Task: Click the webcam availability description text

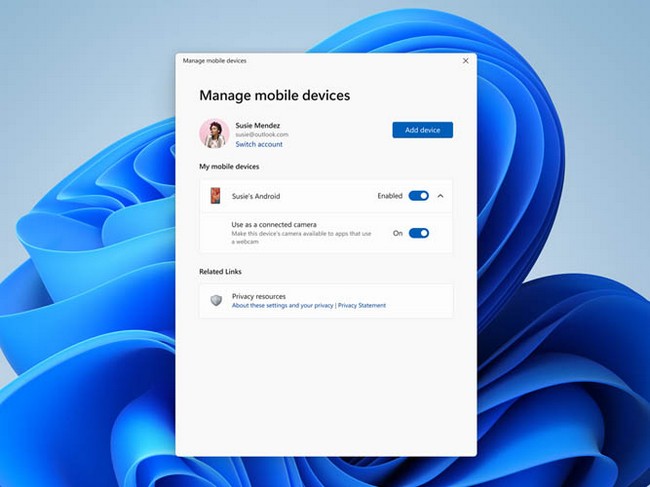Action: pyautogui.click(x=301, y=237)
